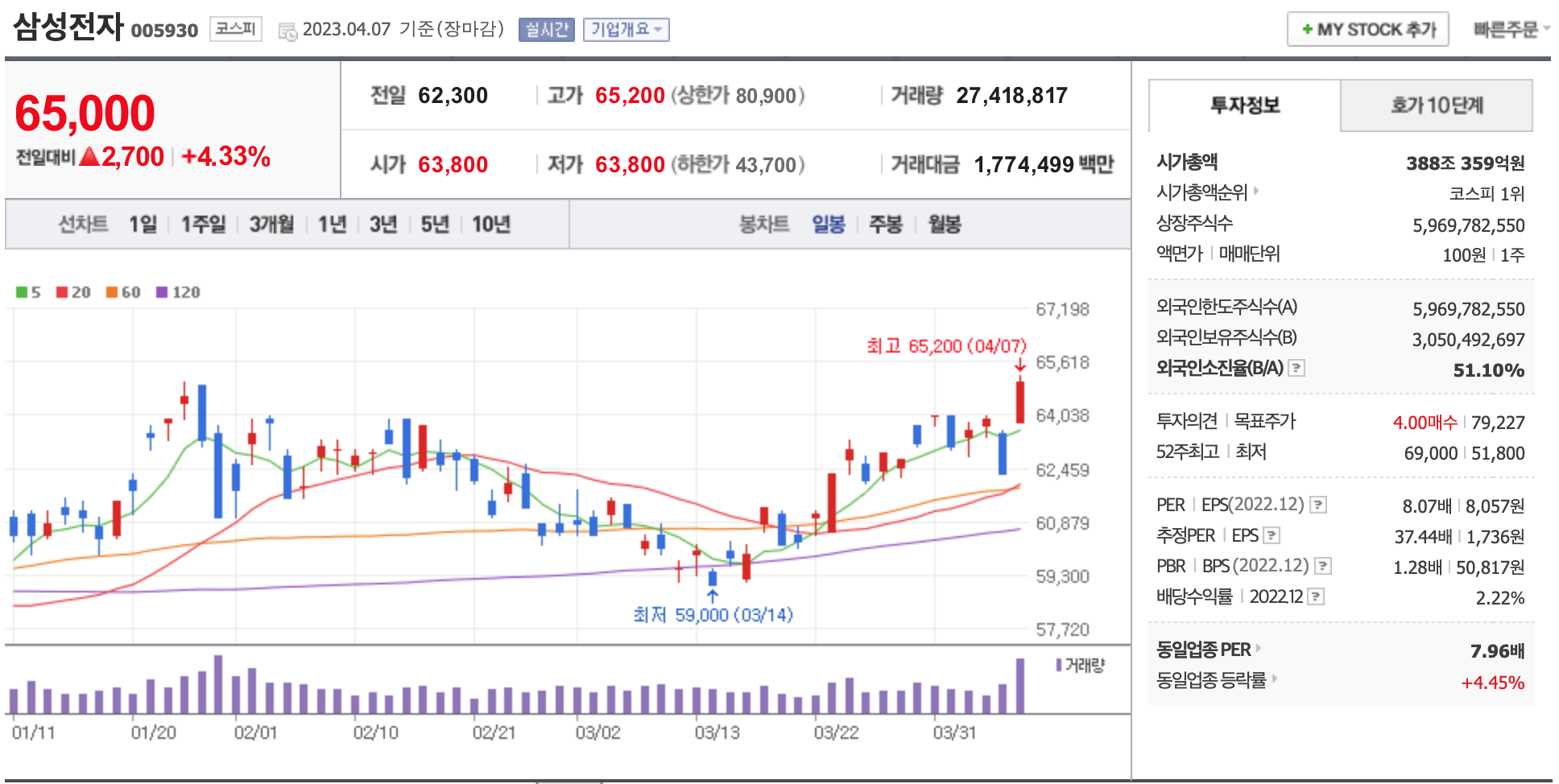Switch chart to 주봉 weekly candles
Viewport: 1559px width, 784px height.
point(885,224)
